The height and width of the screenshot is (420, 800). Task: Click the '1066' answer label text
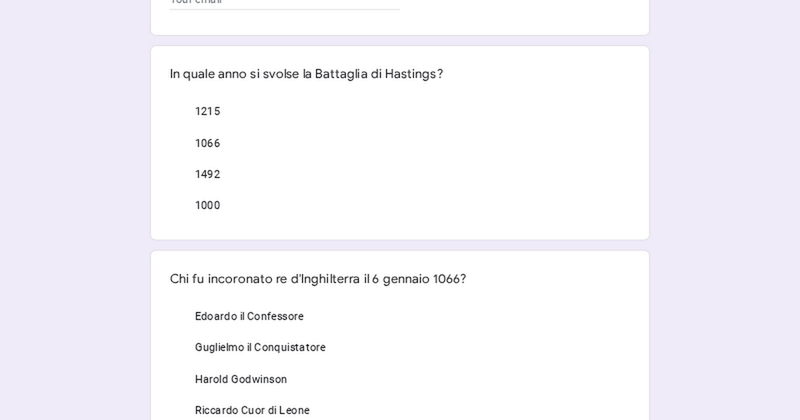208,144
